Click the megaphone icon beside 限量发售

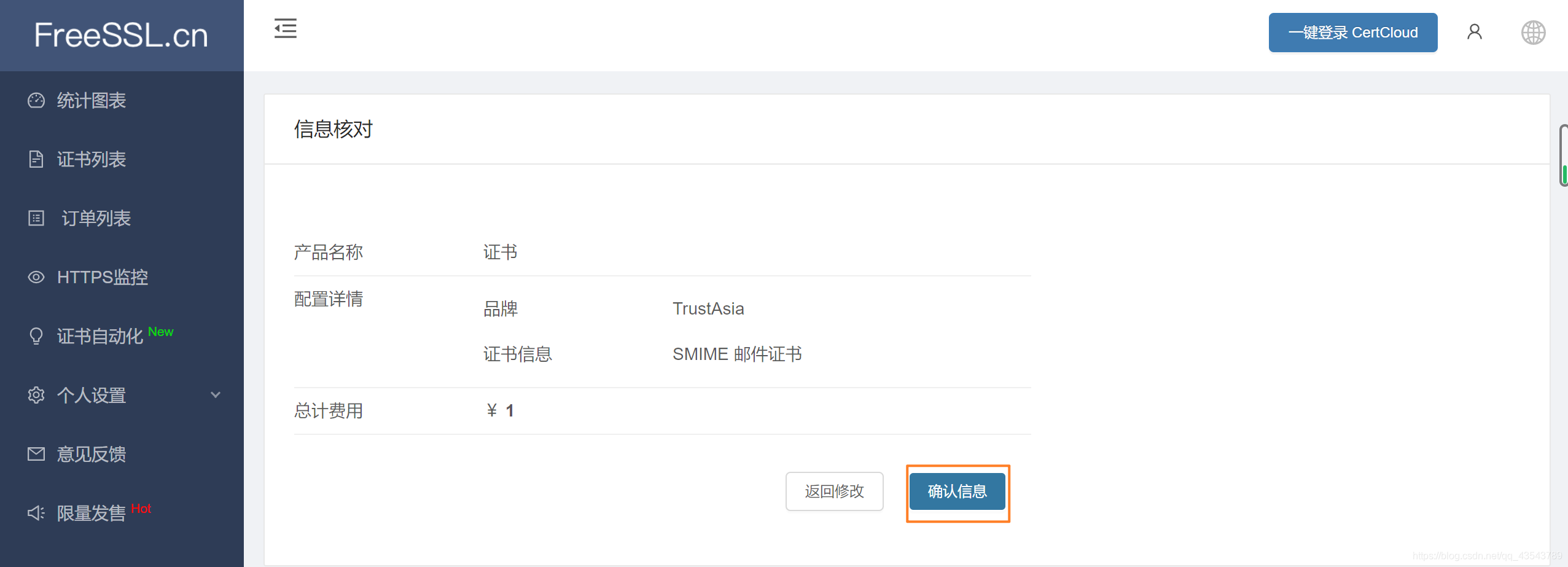click(36, 513)
